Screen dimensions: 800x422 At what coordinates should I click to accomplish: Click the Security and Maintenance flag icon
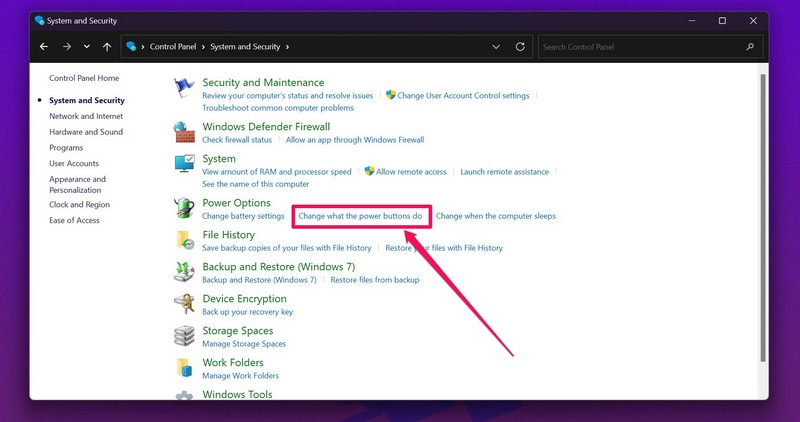point(184,88)
